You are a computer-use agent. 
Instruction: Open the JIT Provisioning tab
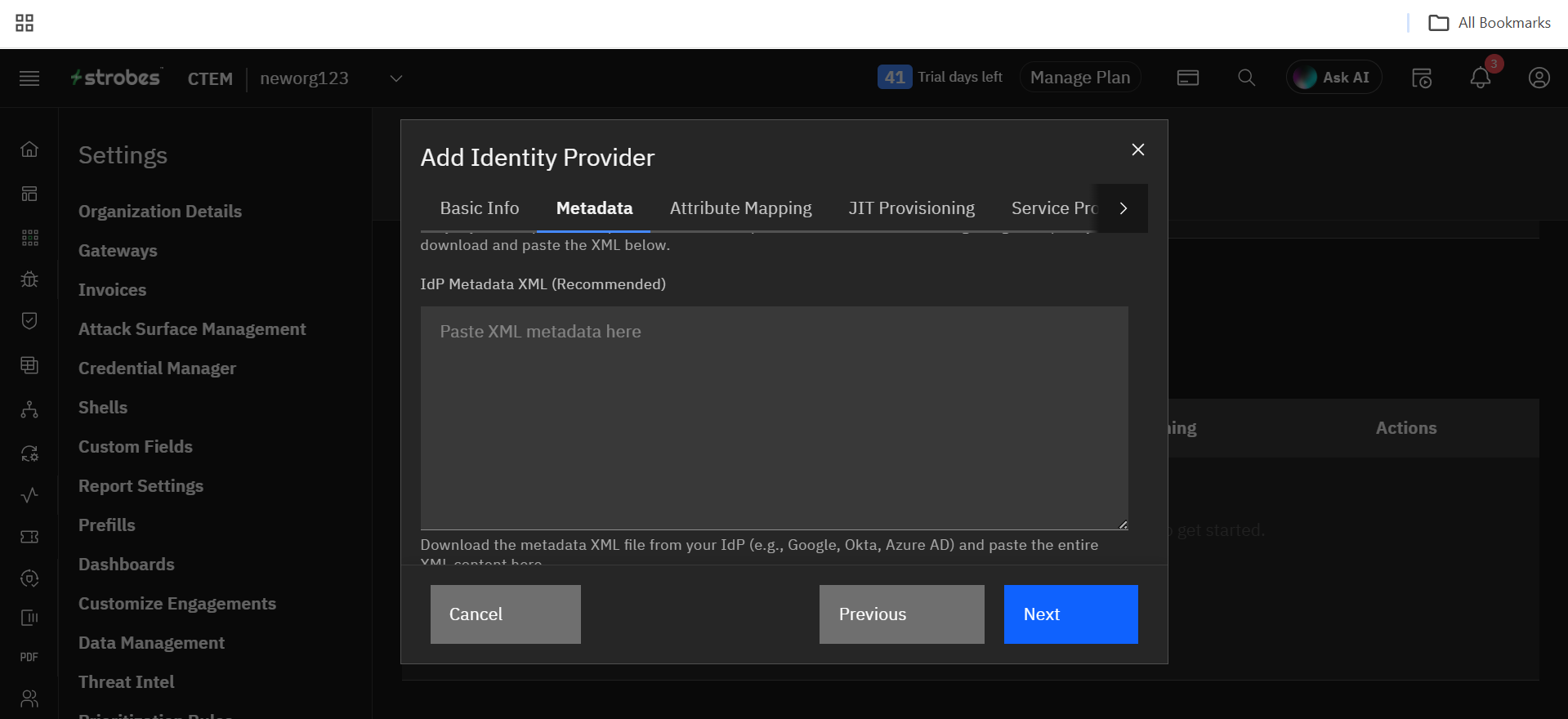[911, 208]
